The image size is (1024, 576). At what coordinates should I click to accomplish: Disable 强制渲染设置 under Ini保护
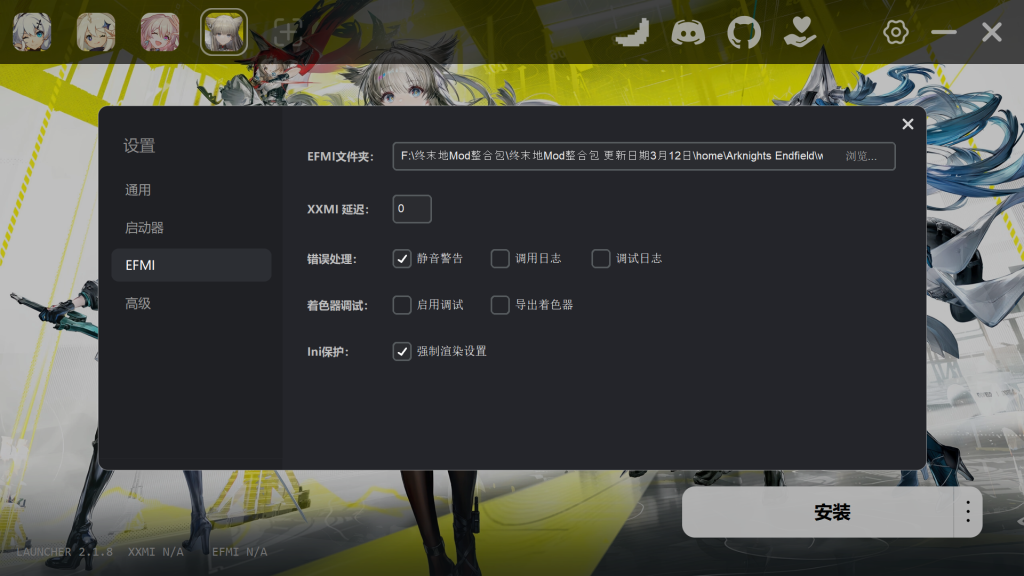click(403, 352)
